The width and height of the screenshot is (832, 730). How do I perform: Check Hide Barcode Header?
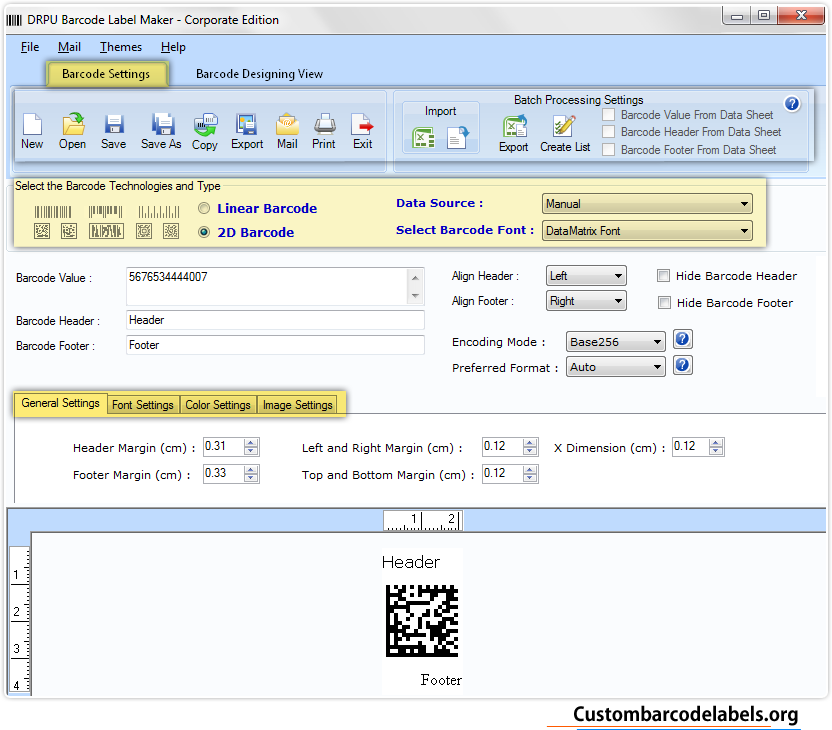pos(663,275)
